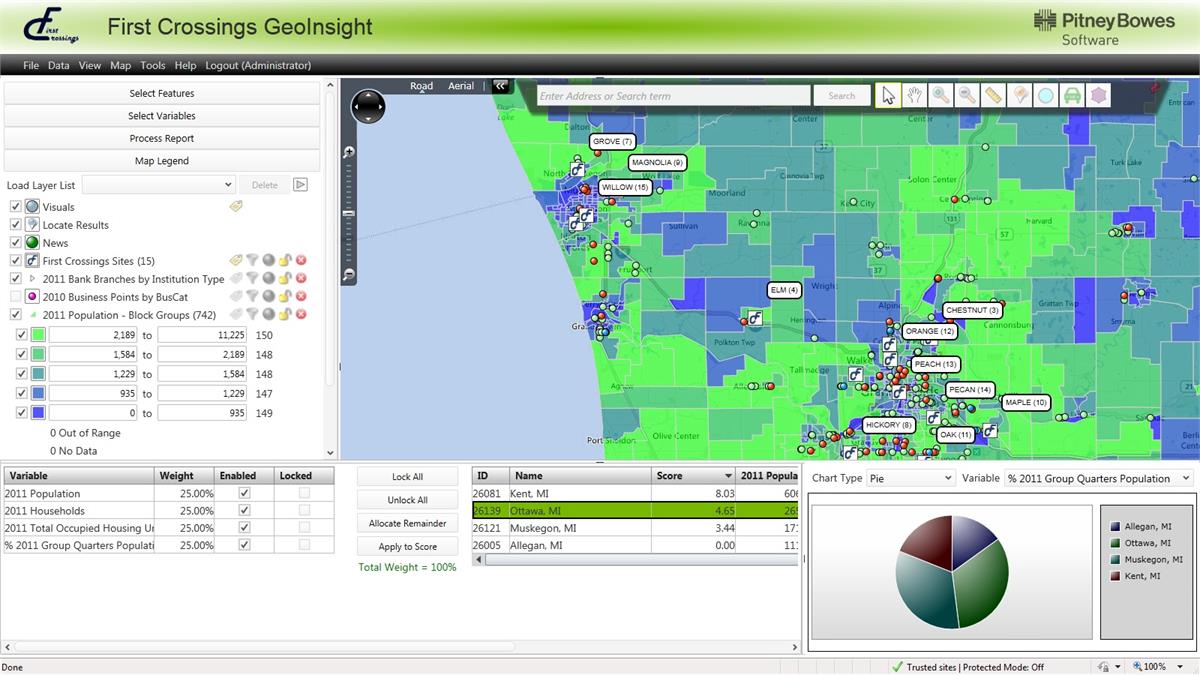Select the car drive-time tool
This screenshot has width=1200, height=675.
pyautogui.click(x=1071, y=95)
